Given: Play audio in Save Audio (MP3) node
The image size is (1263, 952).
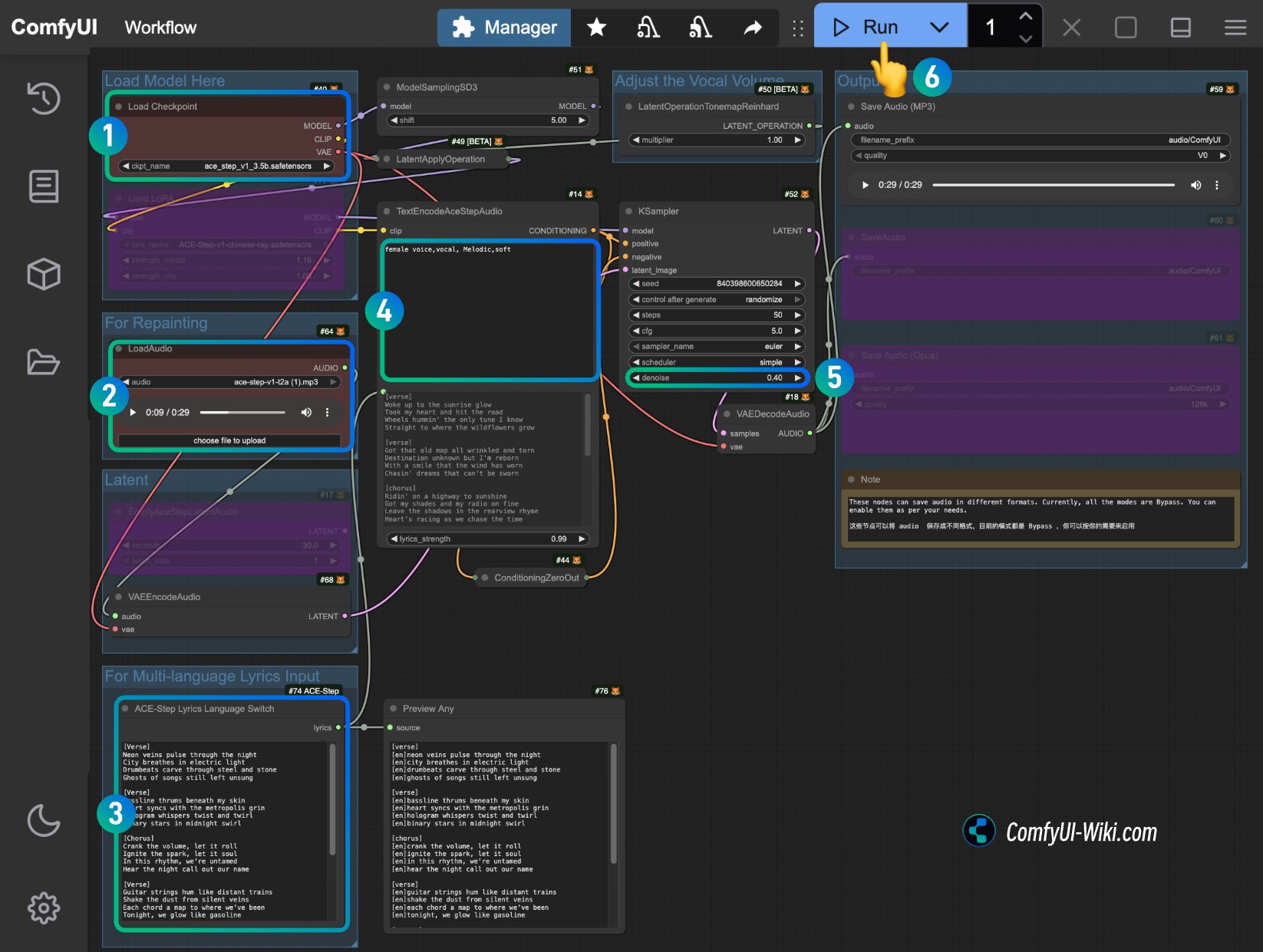Looking at the screenshot, I should [866, 185].
